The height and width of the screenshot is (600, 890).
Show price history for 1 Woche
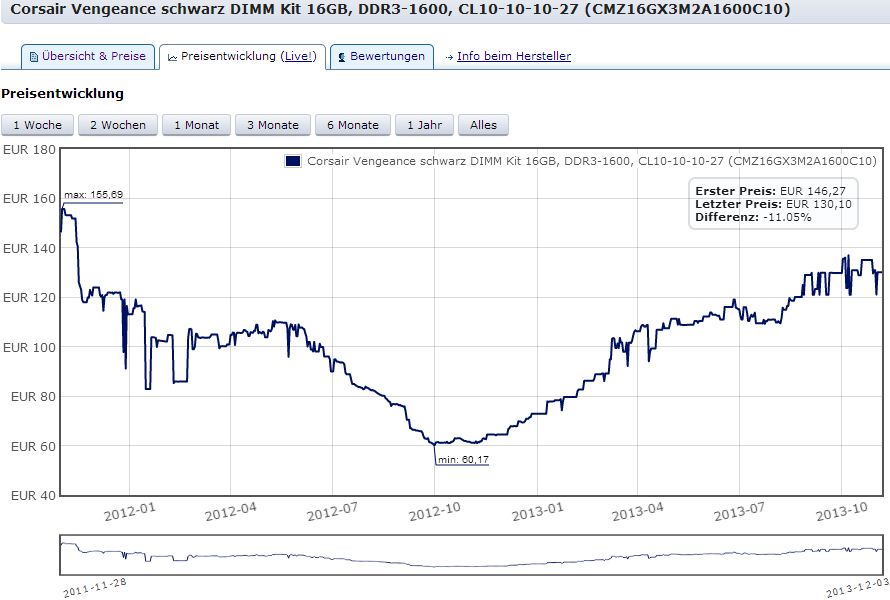pos(37,125)
